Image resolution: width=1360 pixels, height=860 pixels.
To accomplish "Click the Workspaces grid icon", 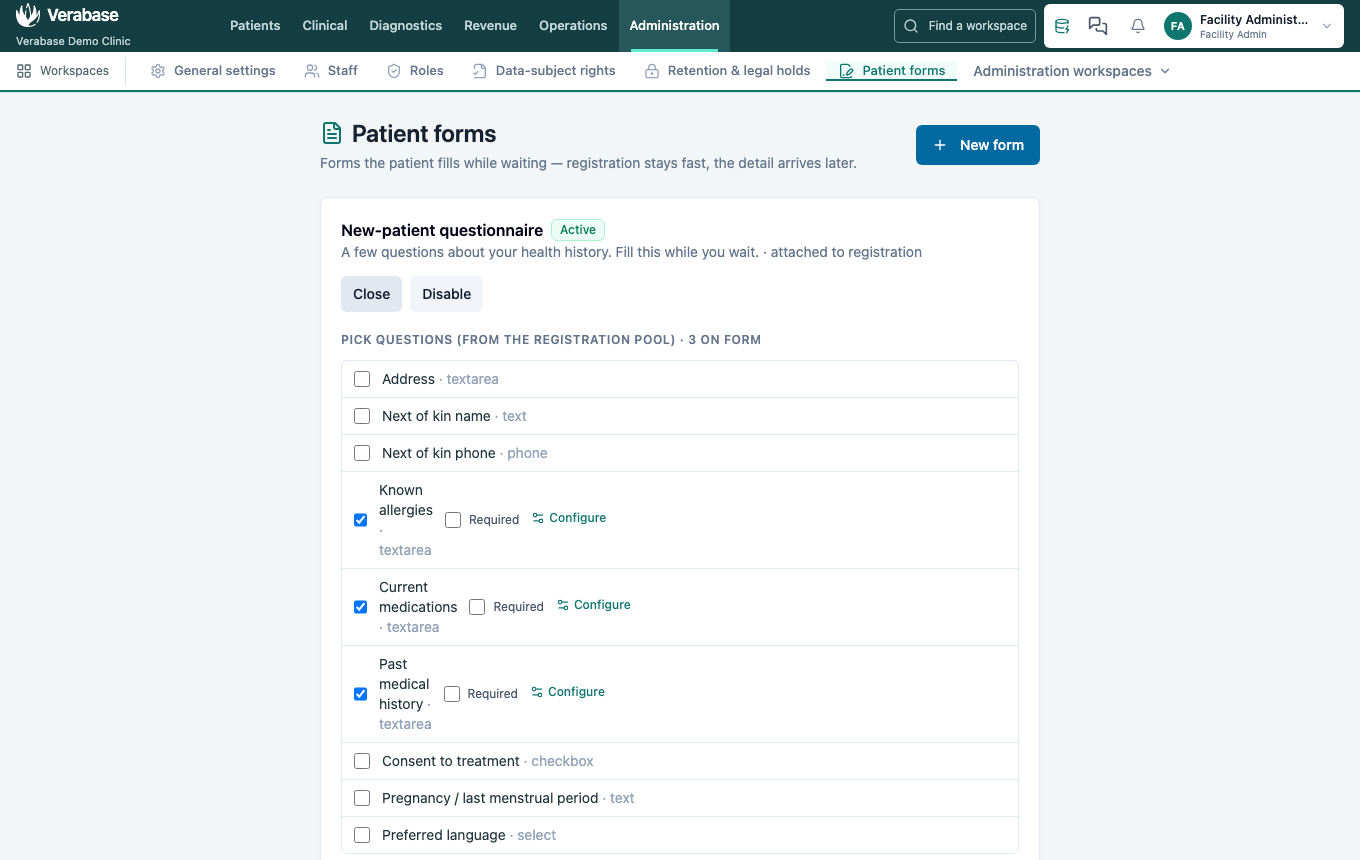I will [24, 71].
